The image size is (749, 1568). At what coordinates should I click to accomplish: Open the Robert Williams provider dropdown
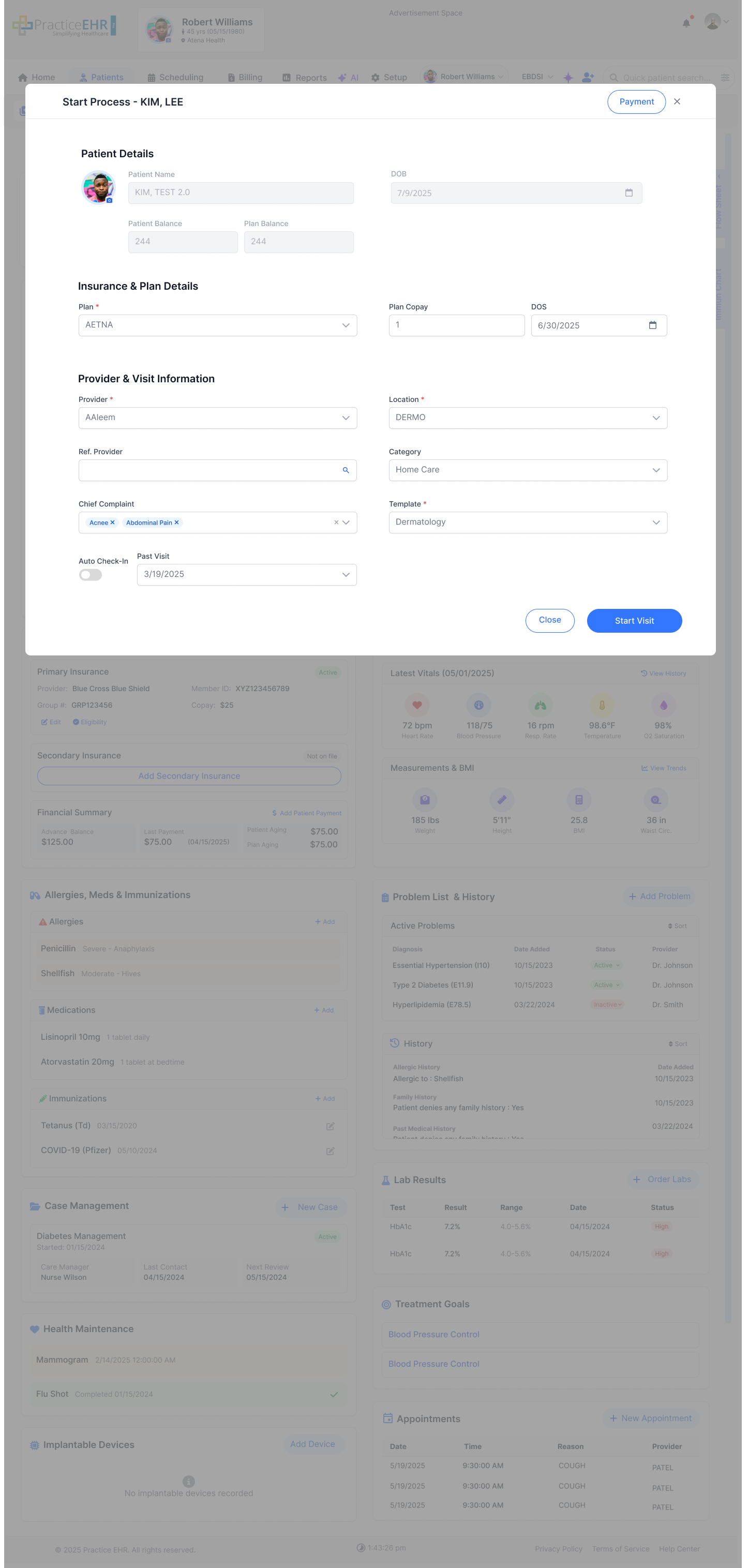pyautogui.click(x=465, y=77)
